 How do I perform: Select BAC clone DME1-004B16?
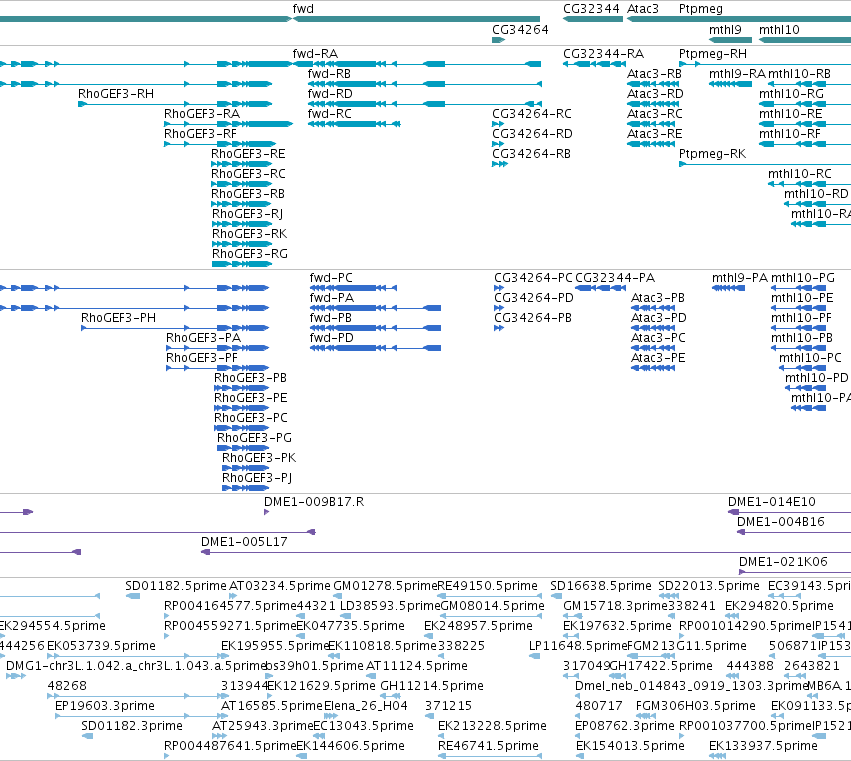pos(793,532)
